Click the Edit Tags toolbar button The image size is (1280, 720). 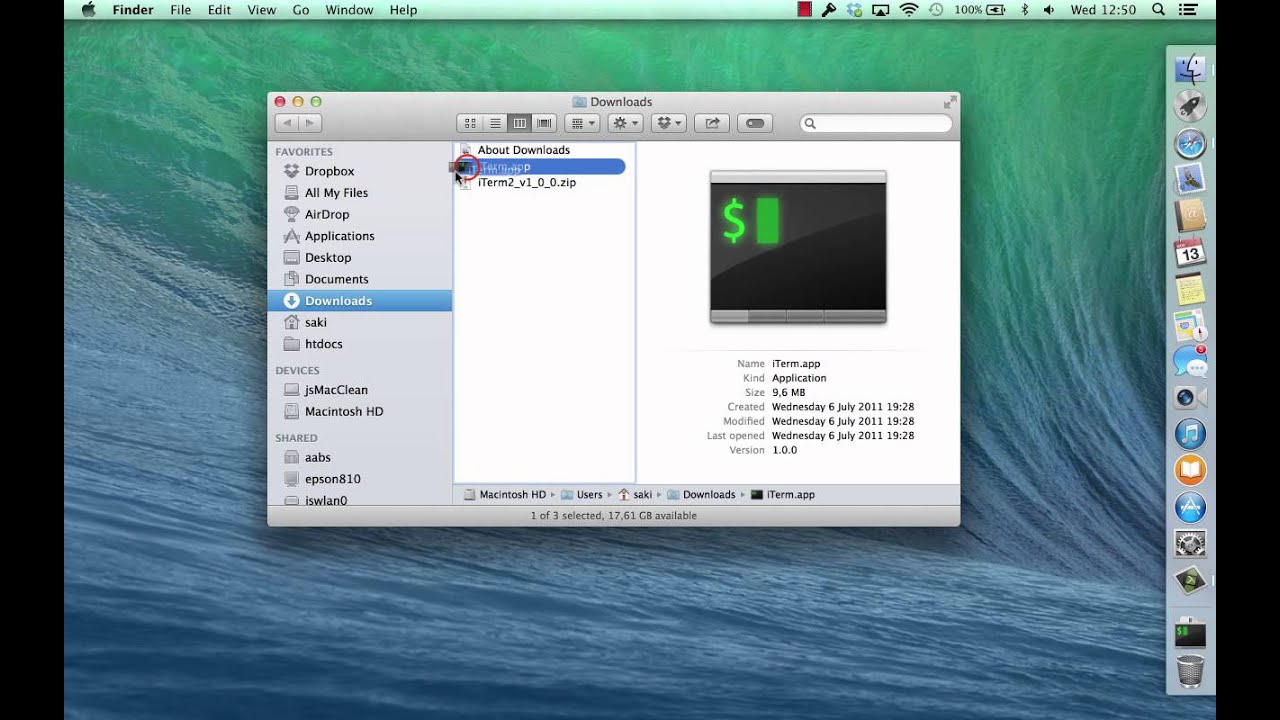tap(755, 123)
